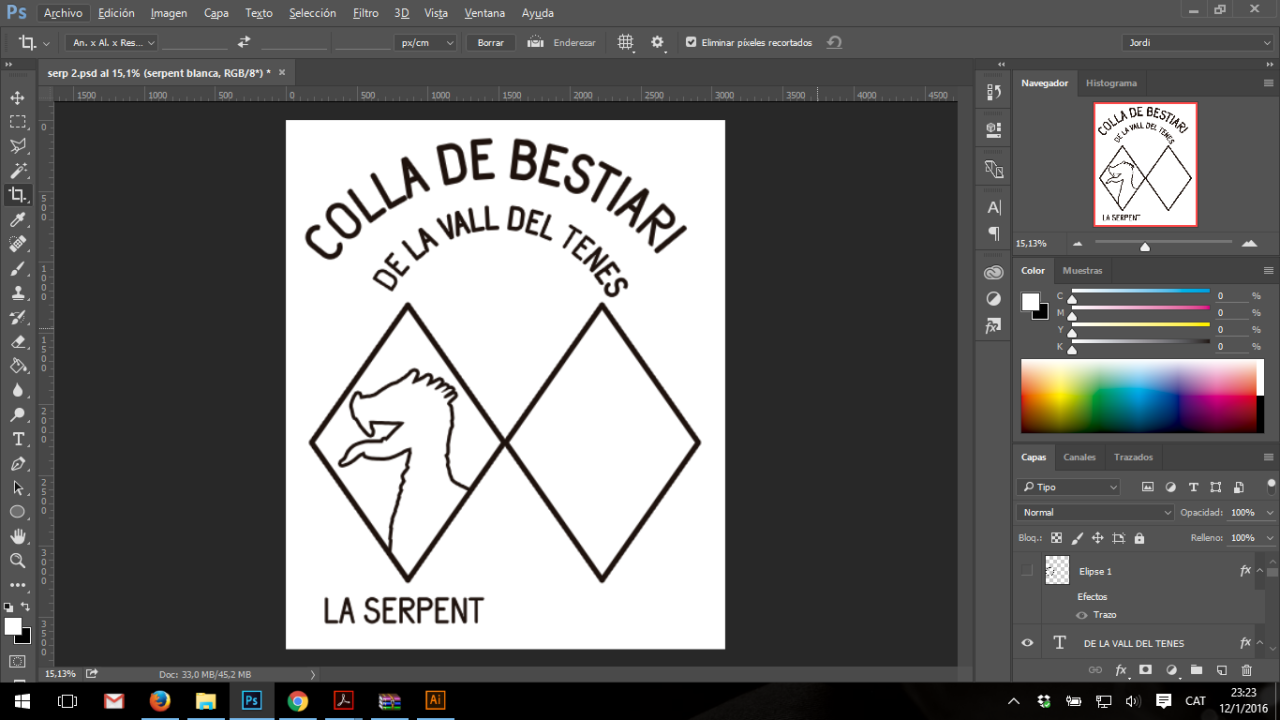Image resolution: width=1280 pixels, height=720 pixels.
Task: Open the Filtro menu
Action: 365,13
